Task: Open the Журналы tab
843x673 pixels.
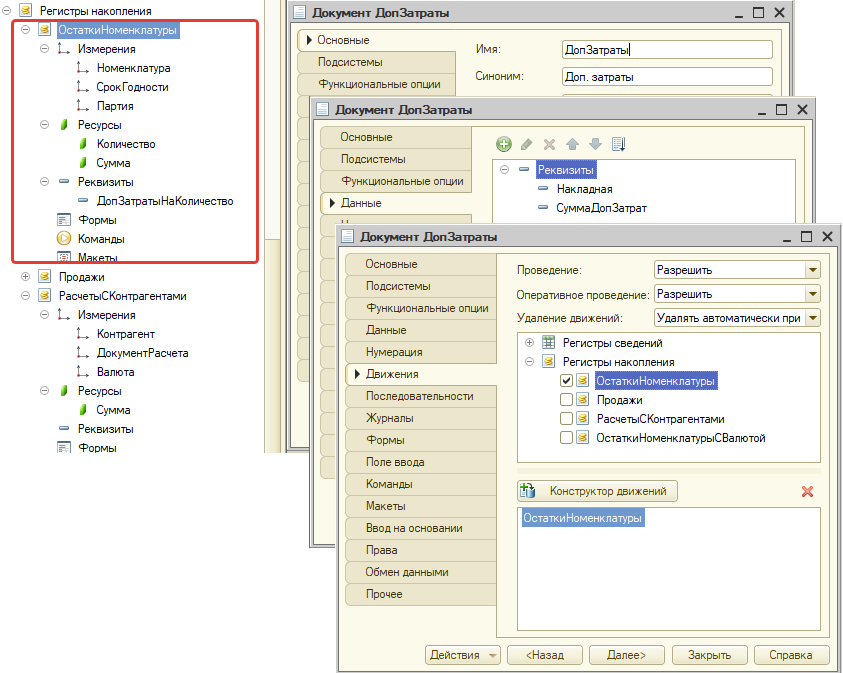Action: pos(420,418)
